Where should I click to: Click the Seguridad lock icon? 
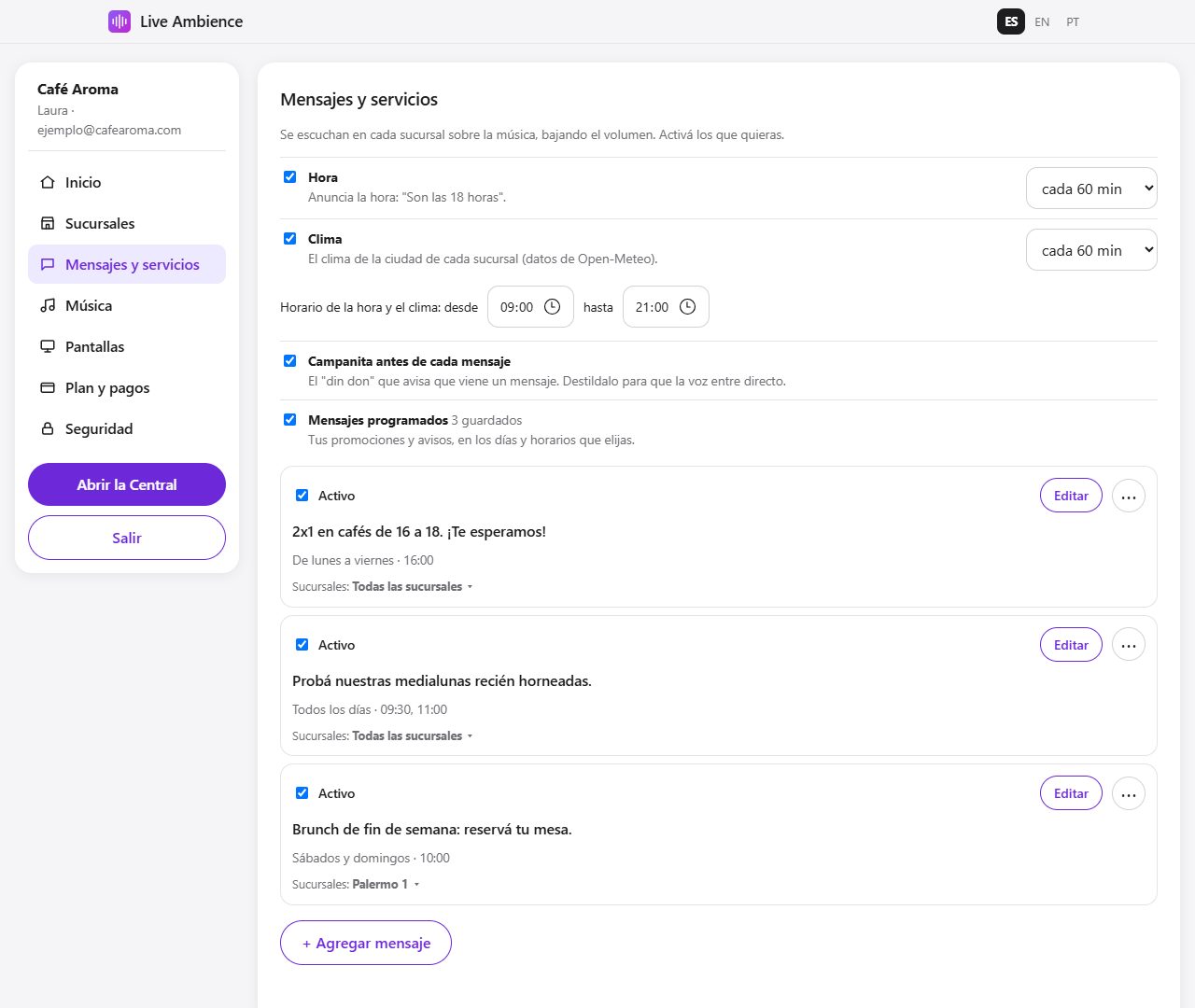tap(48, 428)
